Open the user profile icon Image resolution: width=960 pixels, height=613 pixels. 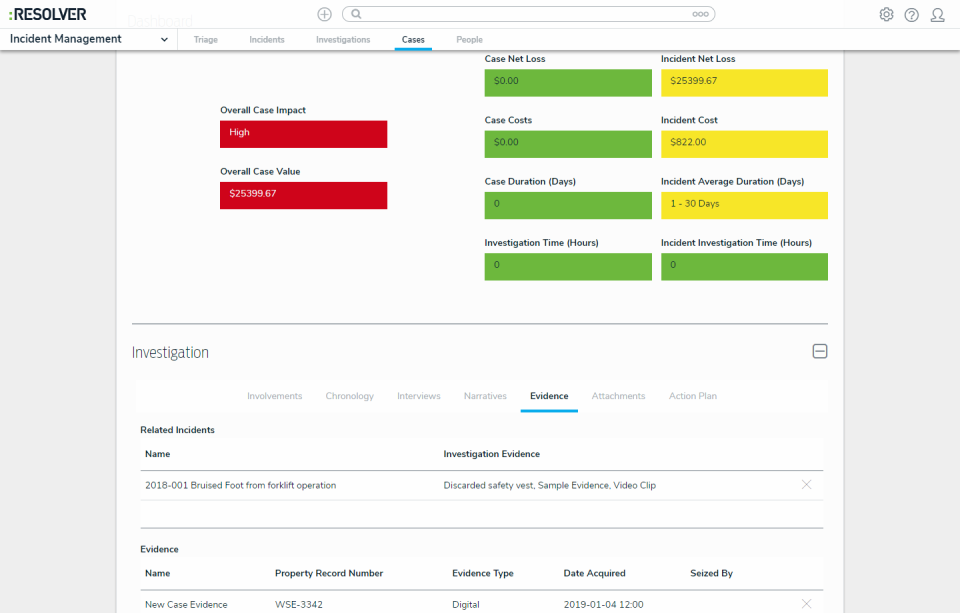pos(937,14)
